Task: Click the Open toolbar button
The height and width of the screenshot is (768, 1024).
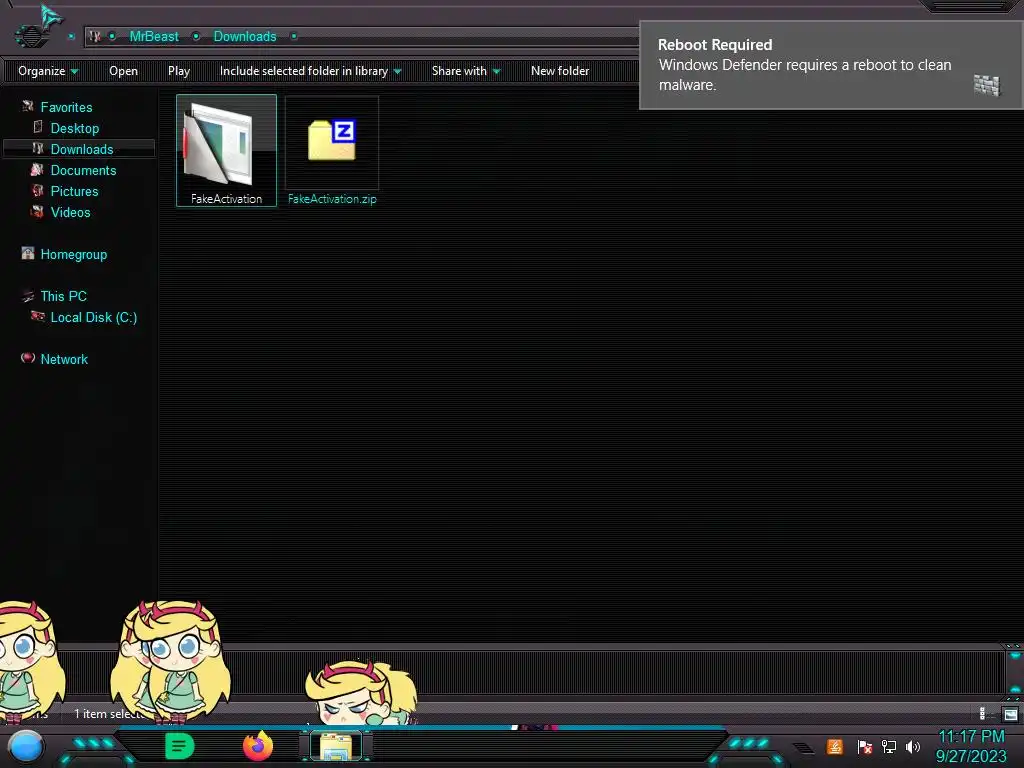Action: [x=123, y=71]
